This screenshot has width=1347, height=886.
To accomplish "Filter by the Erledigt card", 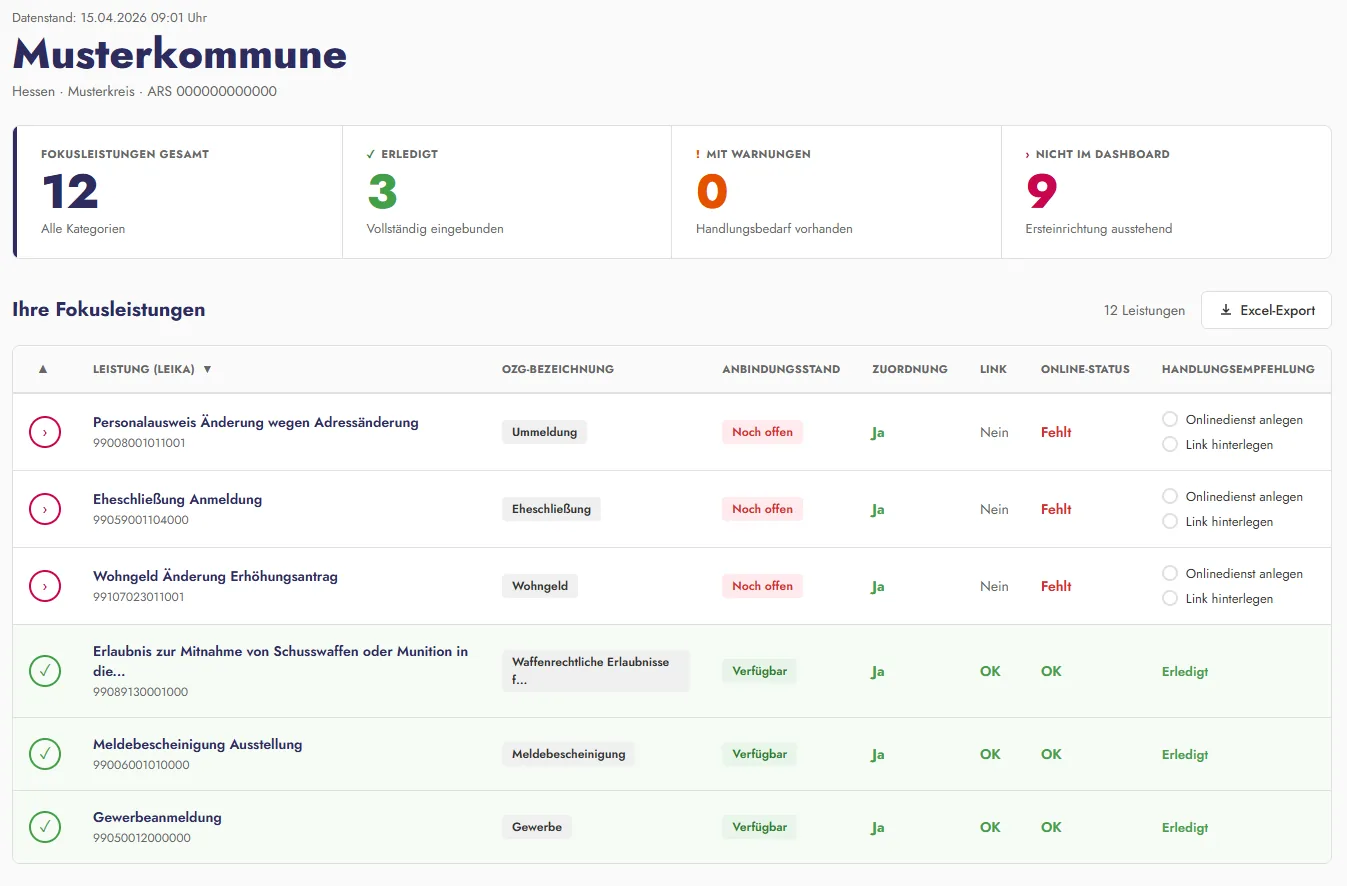I will pos(507,192).
